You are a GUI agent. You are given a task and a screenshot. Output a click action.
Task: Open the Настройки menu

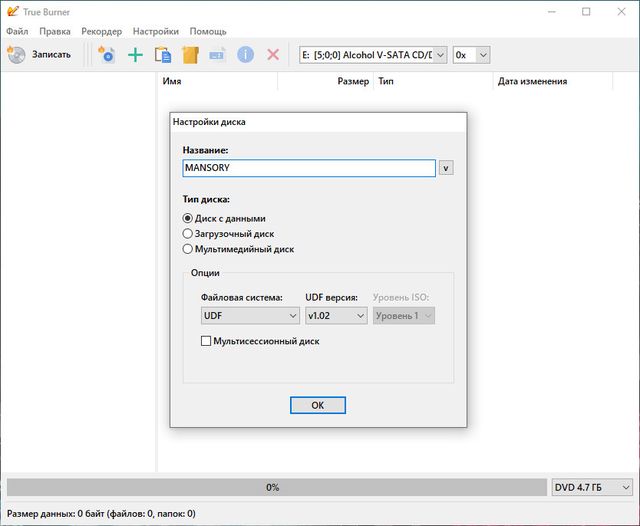tap(156, 31)
